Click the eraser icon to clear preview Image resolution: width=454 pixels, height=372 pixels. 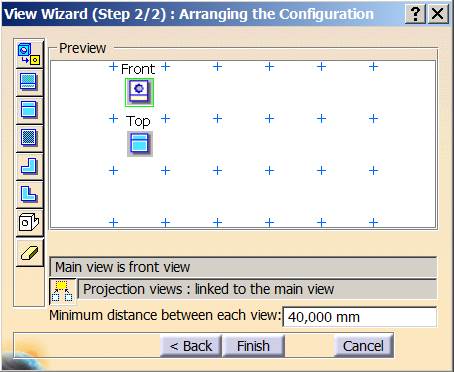pyautogui.click(x=29, y=252)
